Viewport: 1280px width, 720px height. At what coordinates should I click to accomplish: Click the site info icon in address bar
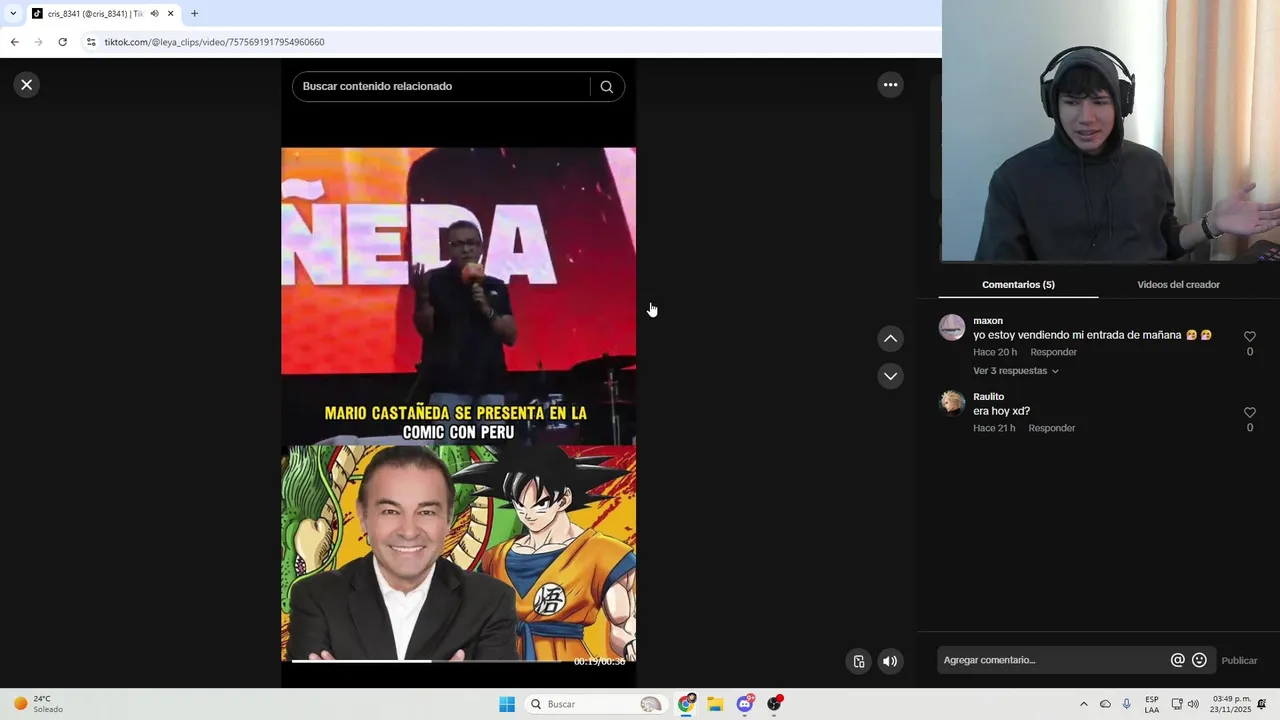point(91,42)
